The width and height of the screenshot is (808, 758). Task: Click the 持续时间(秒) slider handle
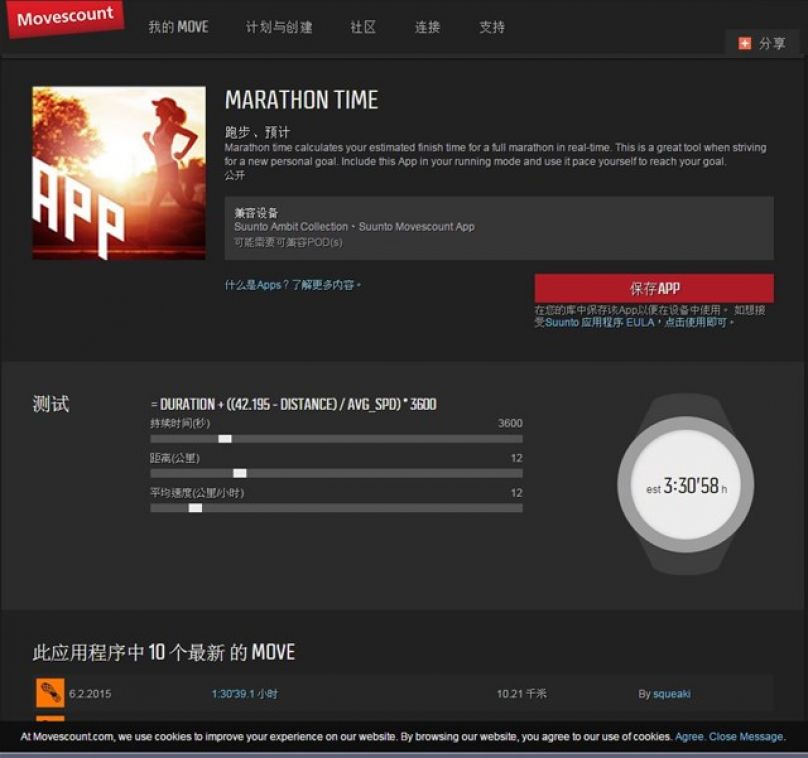225,439
